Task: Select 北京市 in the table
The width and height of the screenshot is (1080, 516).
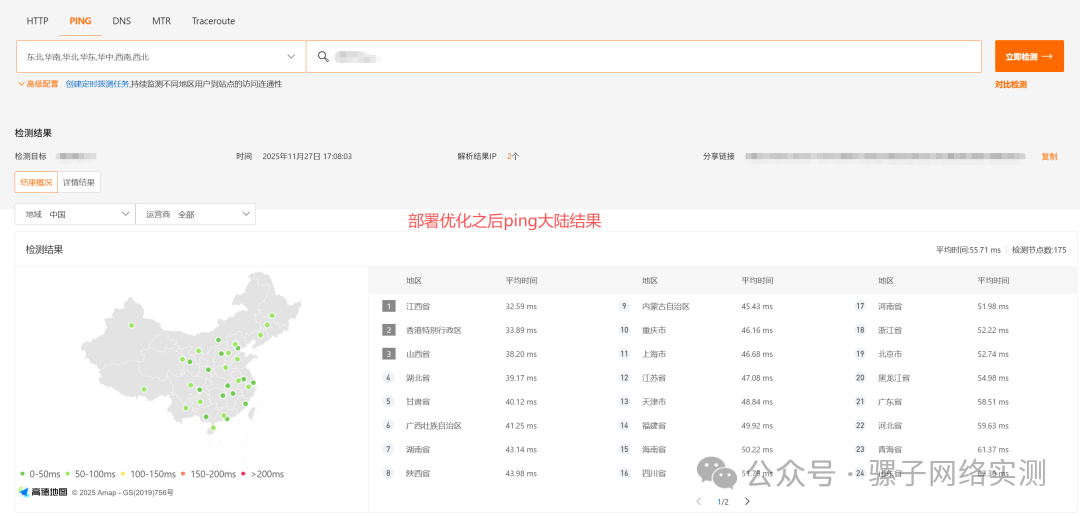Action: tap(890, 353)
